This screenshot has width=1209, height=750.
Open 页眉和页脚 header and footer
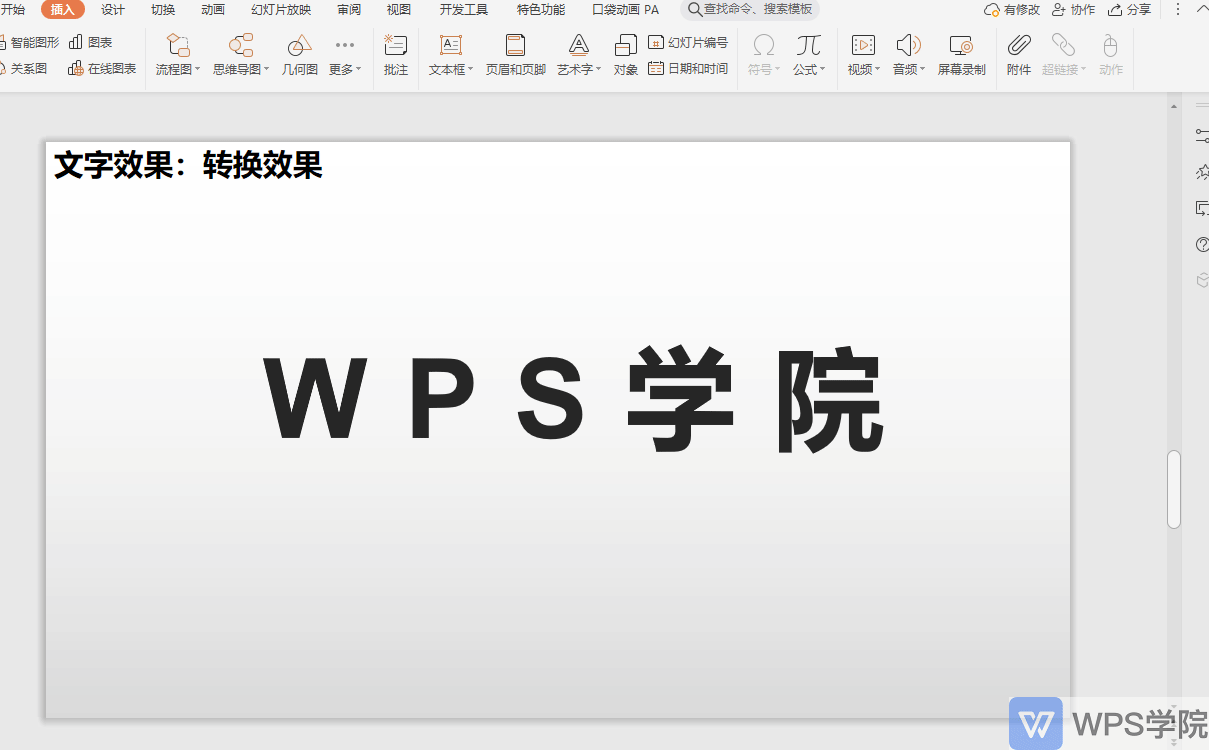(x=515, y=55)
